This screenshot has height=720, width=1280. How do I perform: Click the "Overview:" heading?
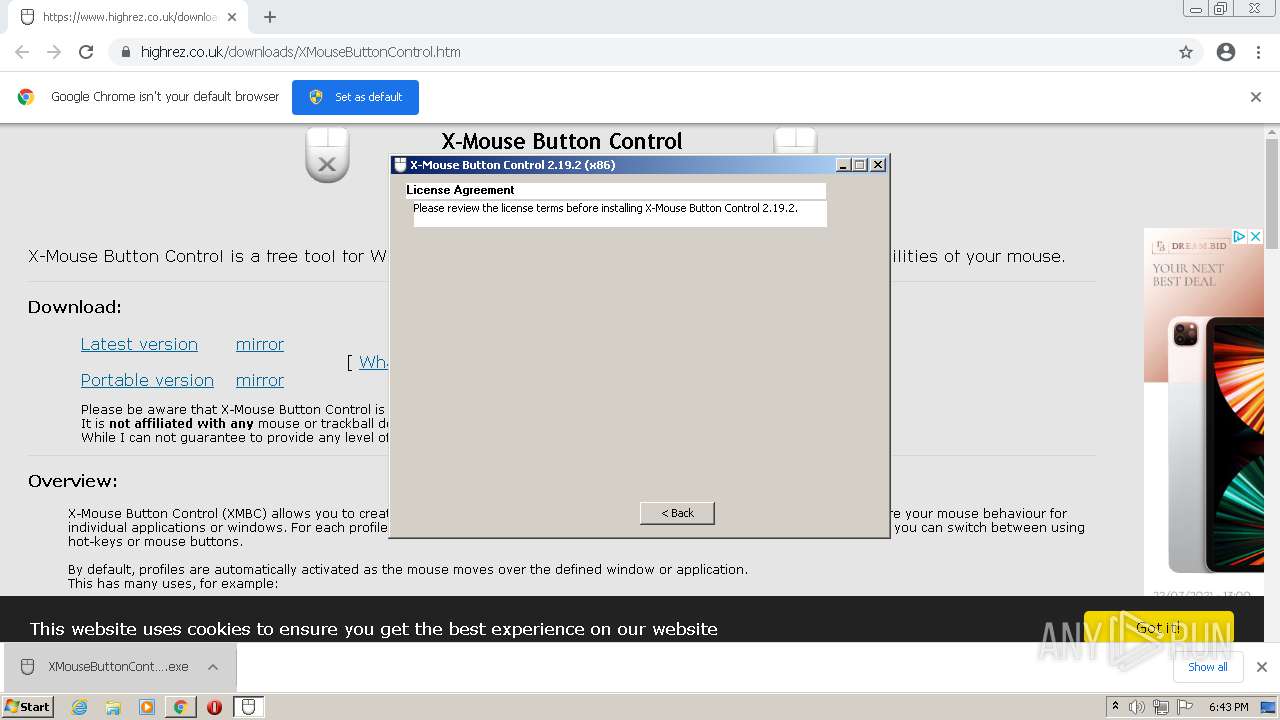point(72,481)
